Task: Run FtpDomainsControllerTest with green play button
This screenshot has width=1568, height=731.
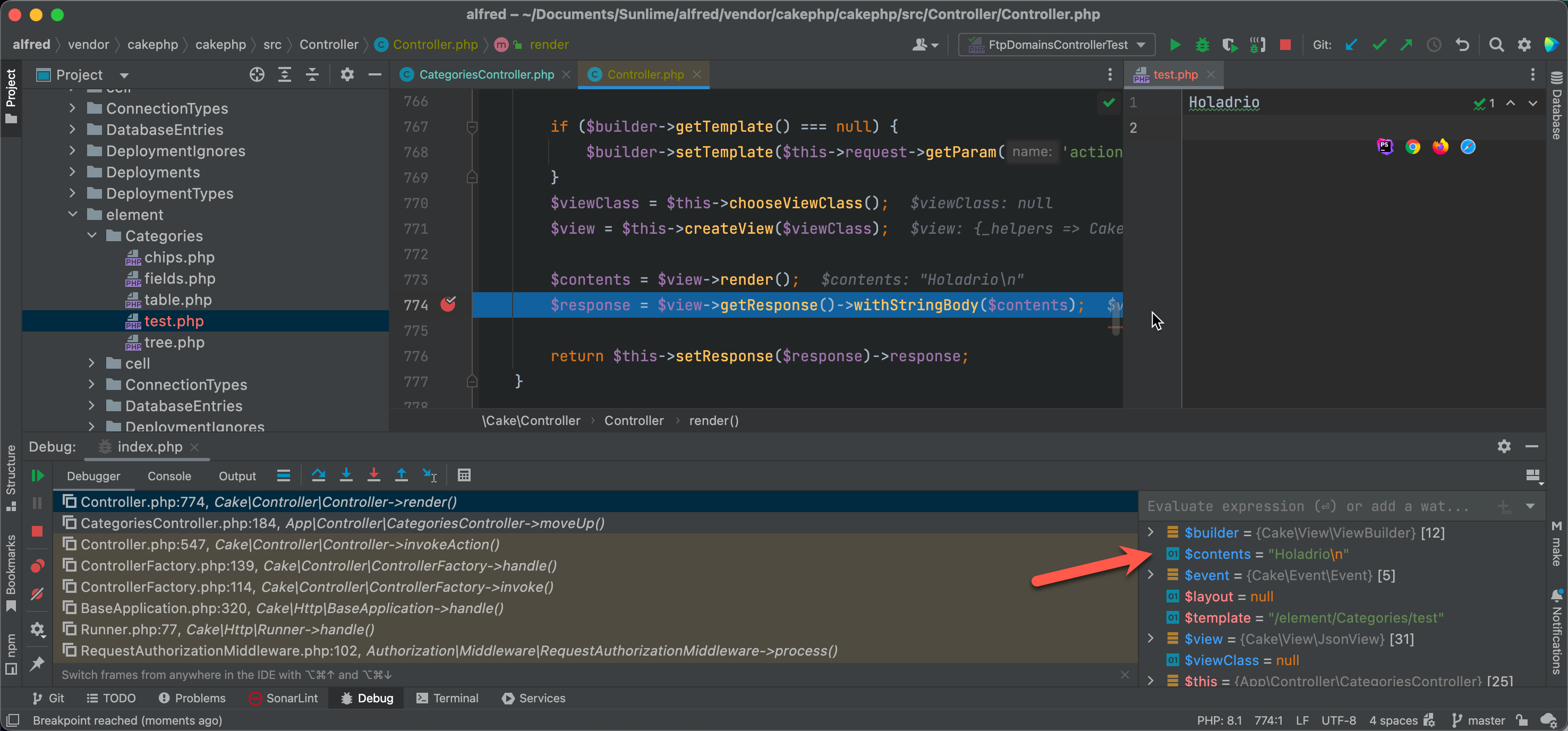Action: pyautogui.click(x=1175, y=45)
